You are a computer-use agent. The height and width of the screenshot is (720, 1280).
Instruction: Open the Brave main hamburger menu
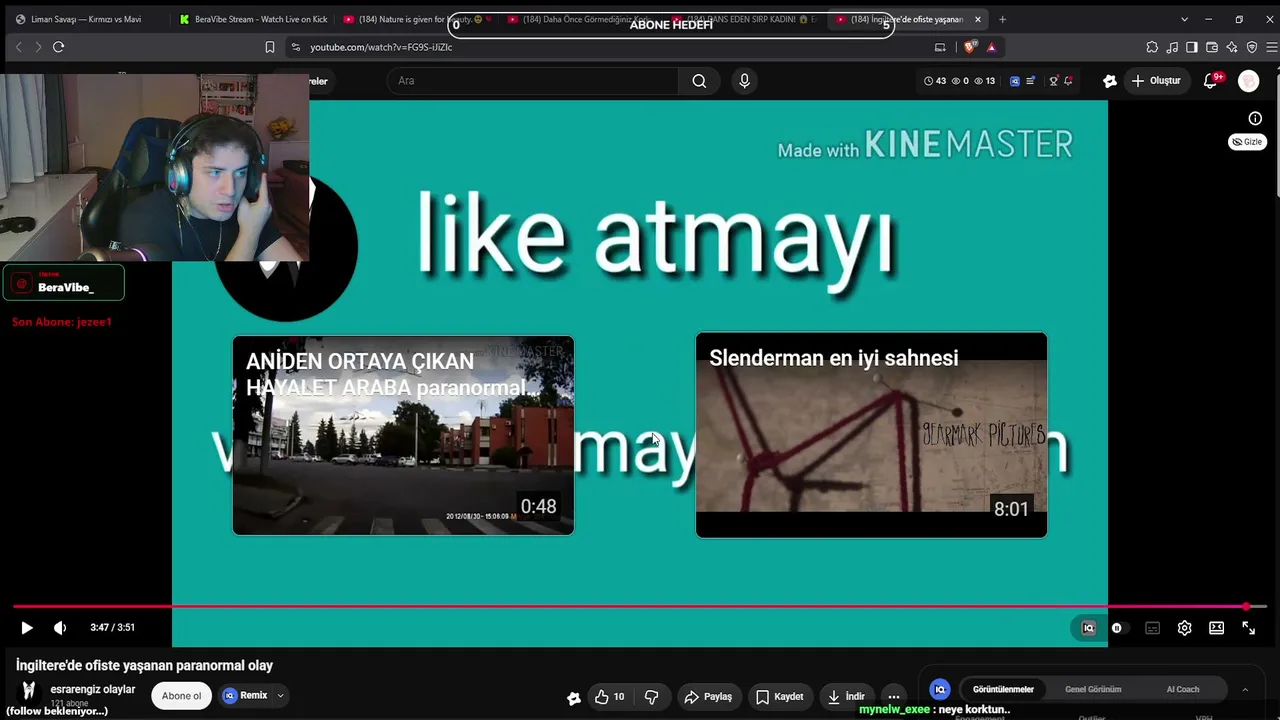coord(1272,47)
